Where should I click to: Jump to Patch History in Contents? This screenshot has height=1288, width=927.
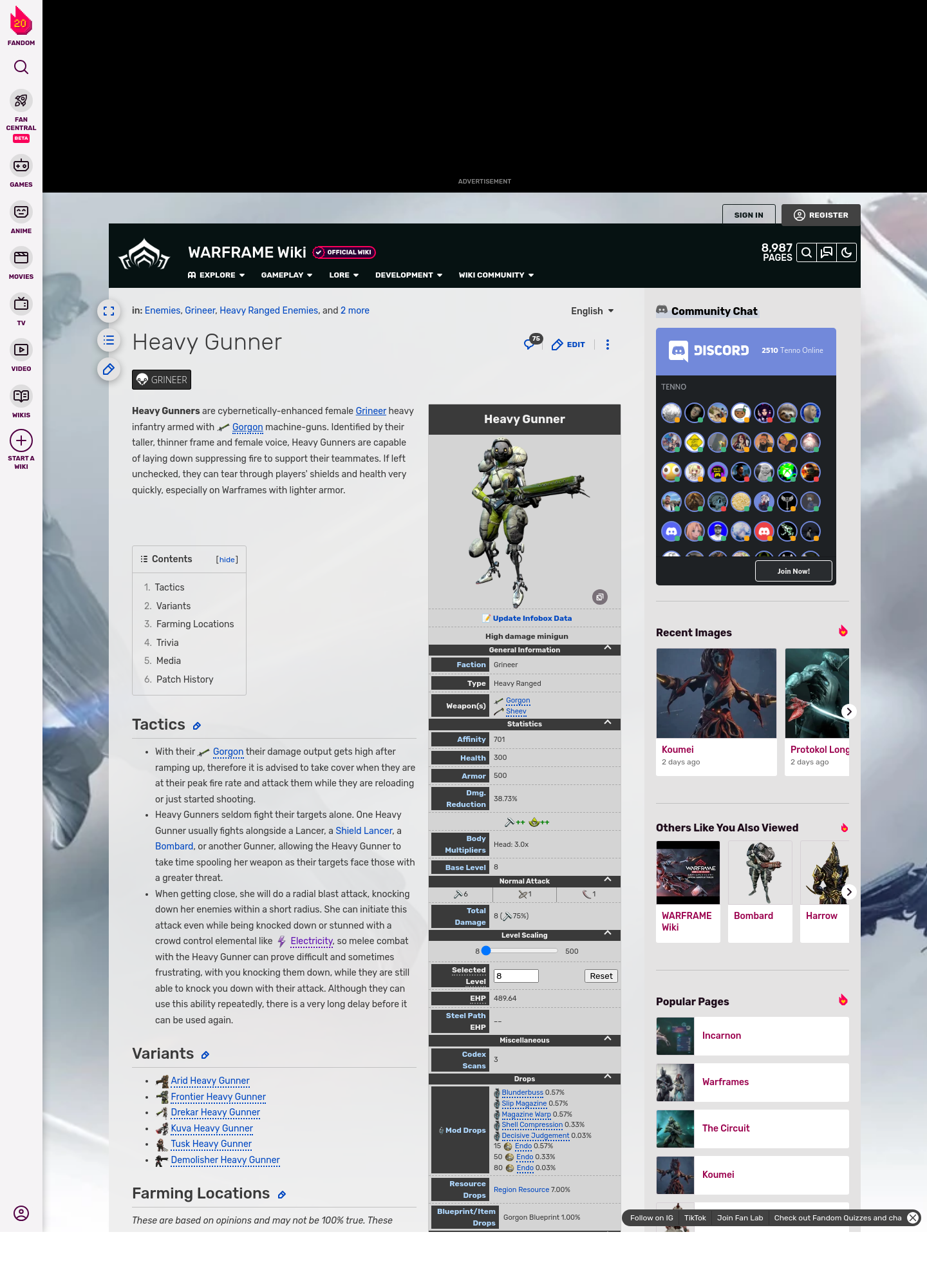[185, 679]
